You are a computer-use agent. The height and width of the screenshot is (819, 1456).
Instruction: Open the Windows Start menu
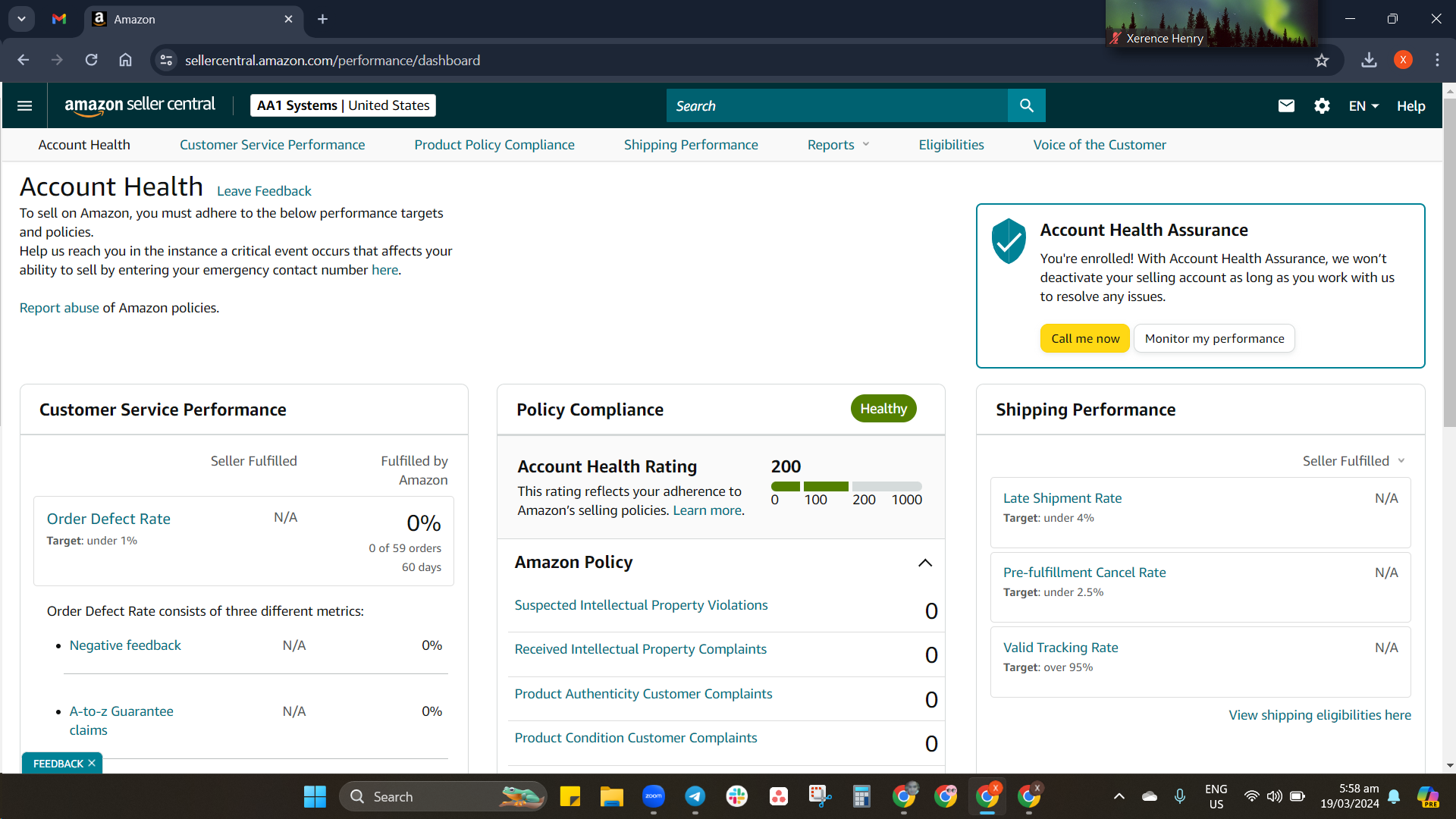tap(315, 796)
